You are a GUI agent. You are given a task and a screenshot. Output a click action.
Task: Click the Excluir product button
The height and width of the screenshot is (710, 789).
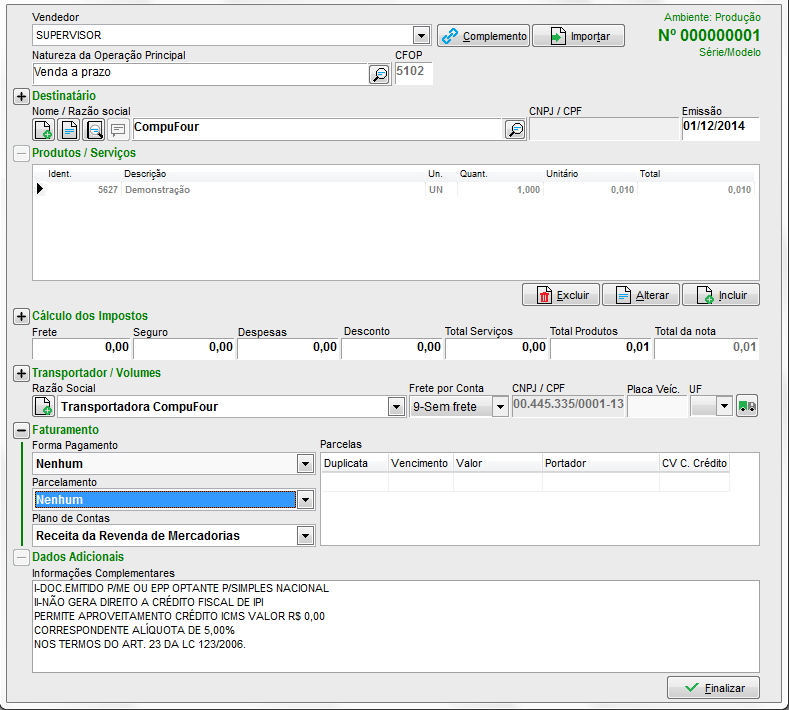560,295
